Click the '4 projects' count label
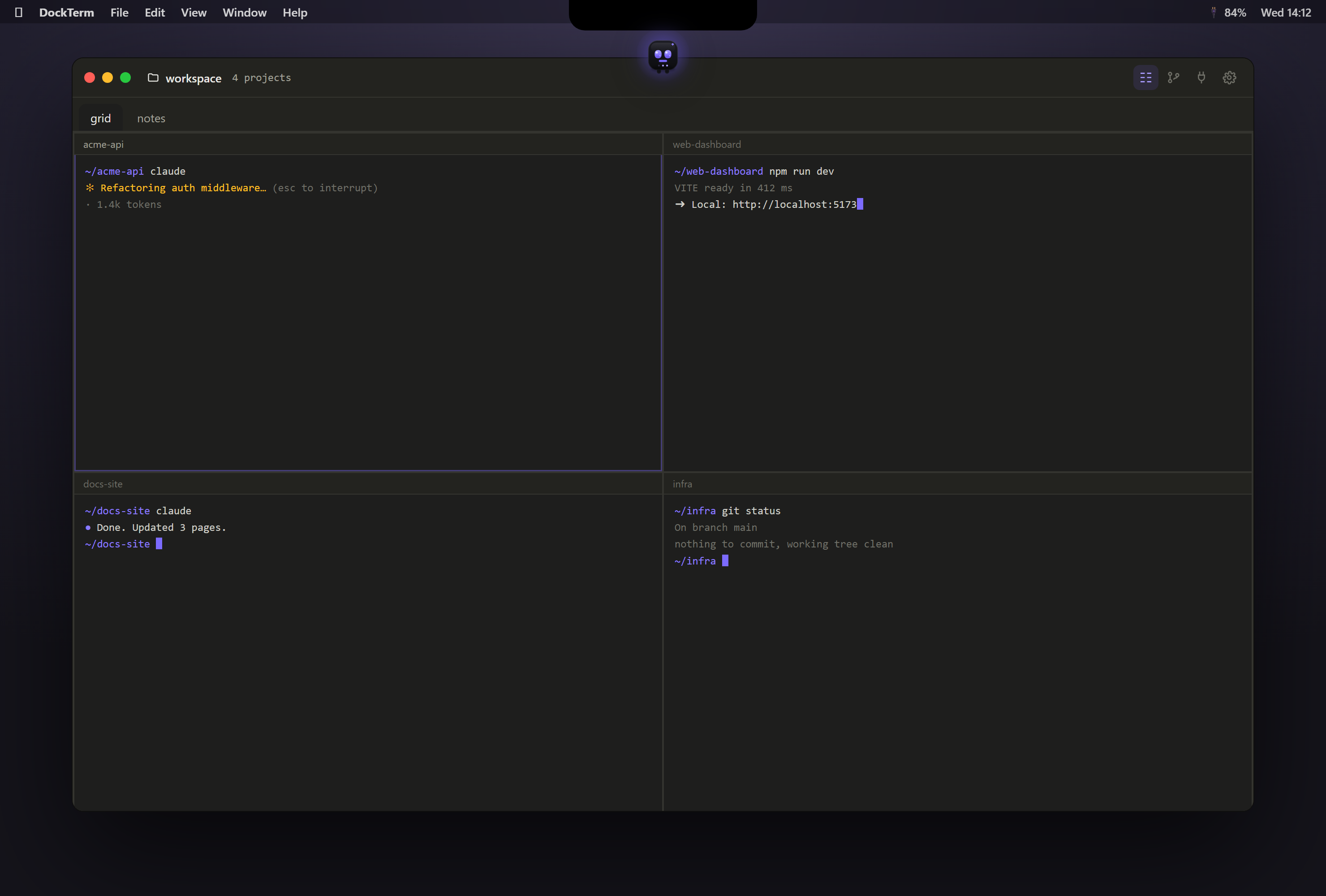 coord(261,78)
